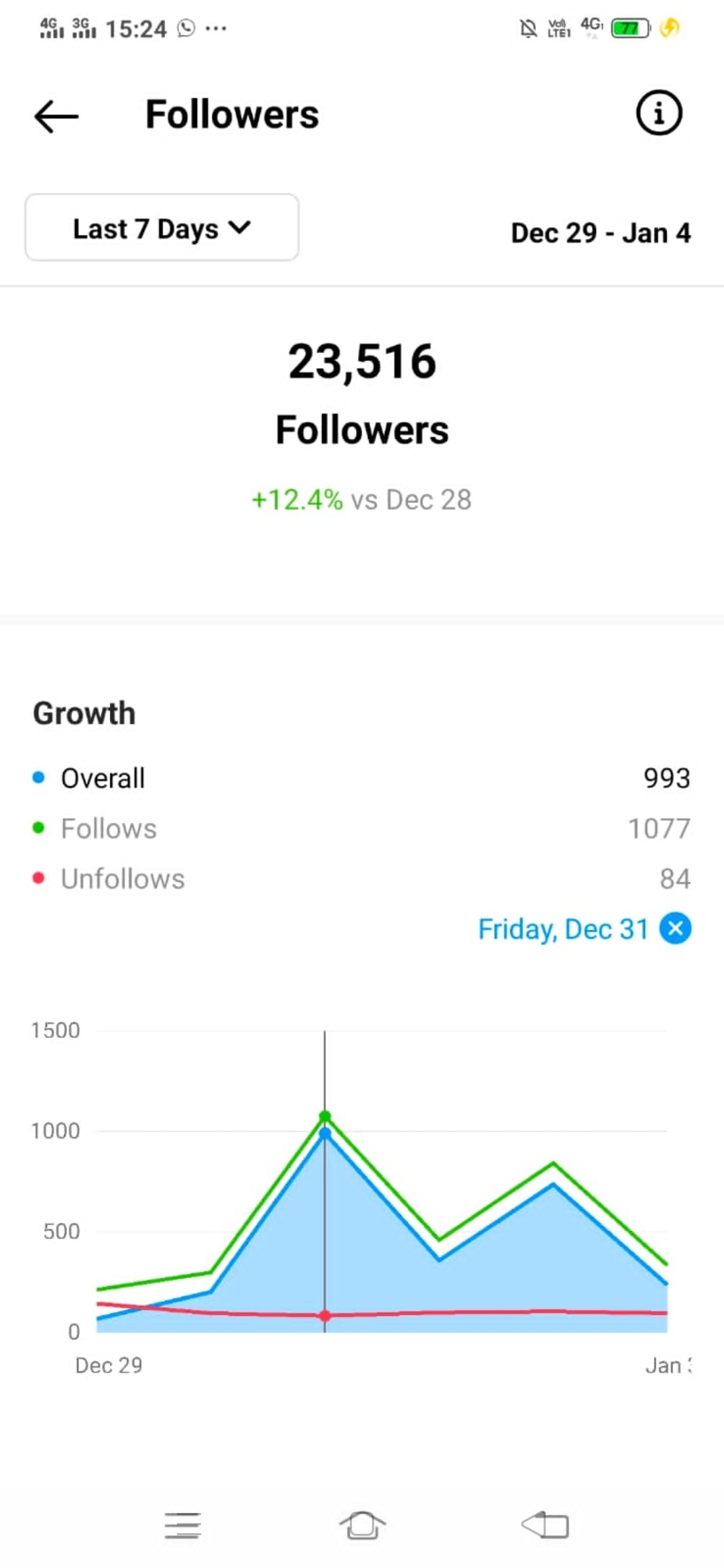This screenshot has width=724, height=1568.
Task: Tap the Dec 29 - Jan 4 date range
Action: coord(601,233)
